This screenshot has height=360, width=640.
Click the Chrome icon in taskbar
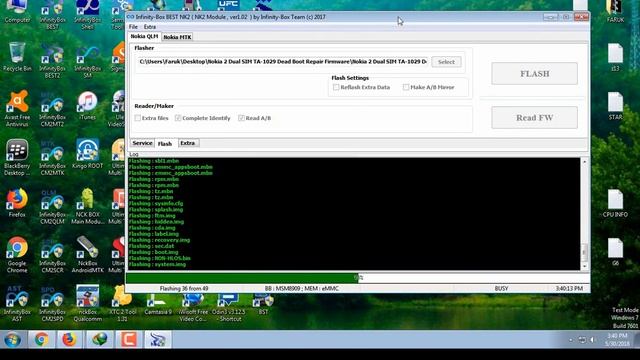tap(41, 340)
